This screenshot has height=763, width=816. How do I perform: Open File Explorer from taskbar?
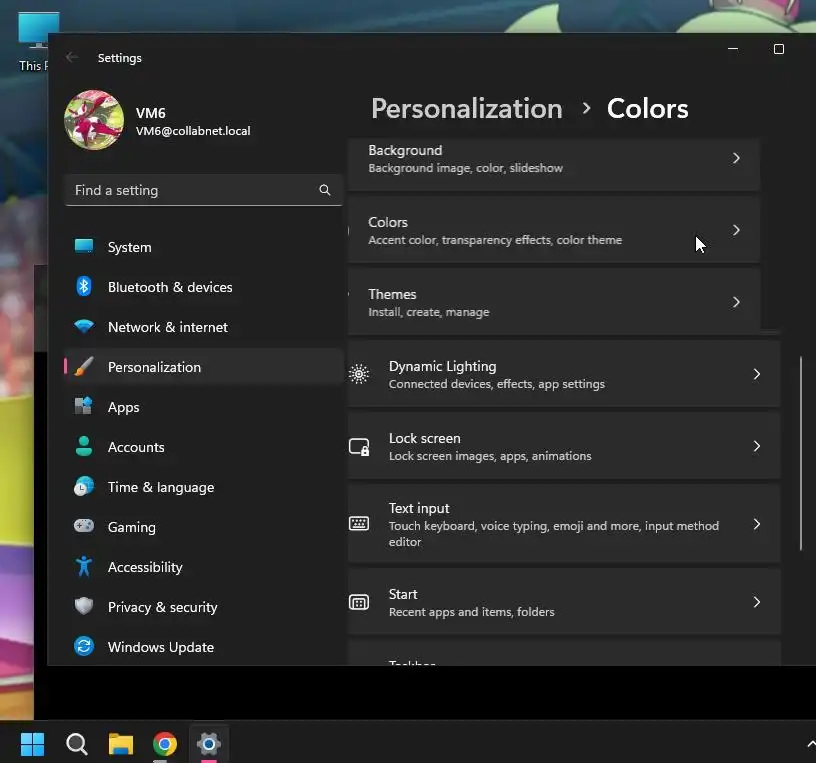[121, 744]
